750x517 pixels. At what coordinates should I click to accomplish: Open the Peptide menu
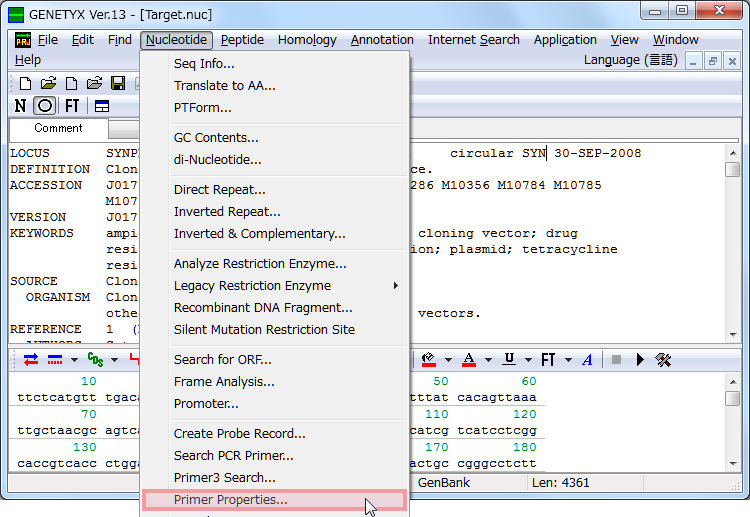click(x=243, y=40)
